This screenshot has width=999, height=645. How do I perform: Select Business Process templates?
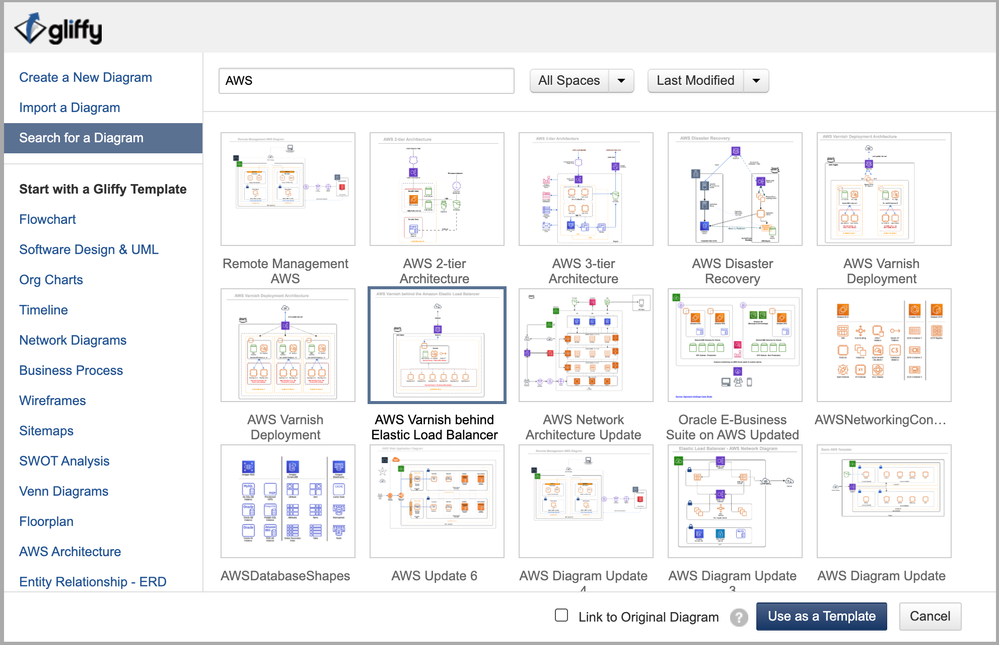(x=71, y=370)
